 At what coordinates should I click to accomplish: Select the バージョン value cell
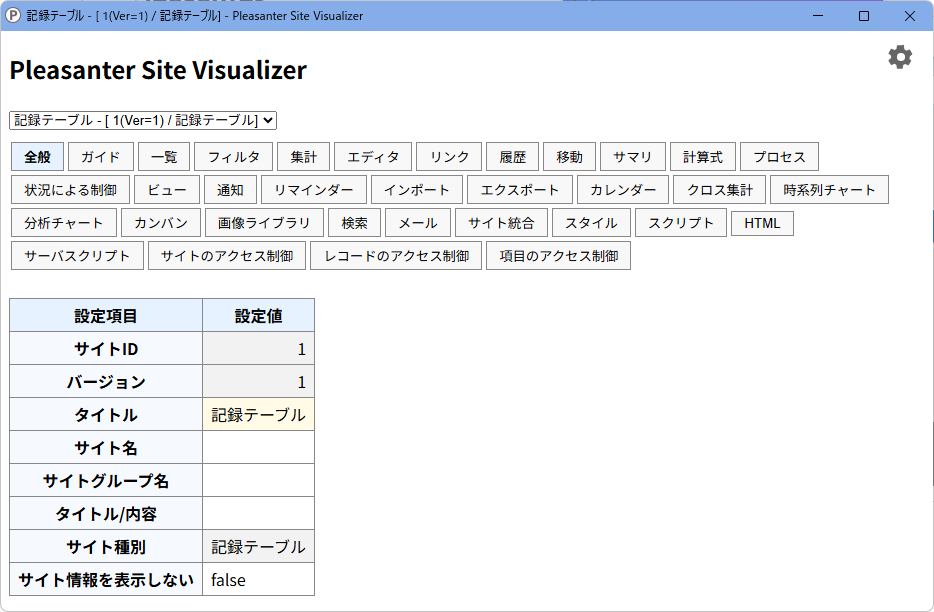click(x=259, y=381)
